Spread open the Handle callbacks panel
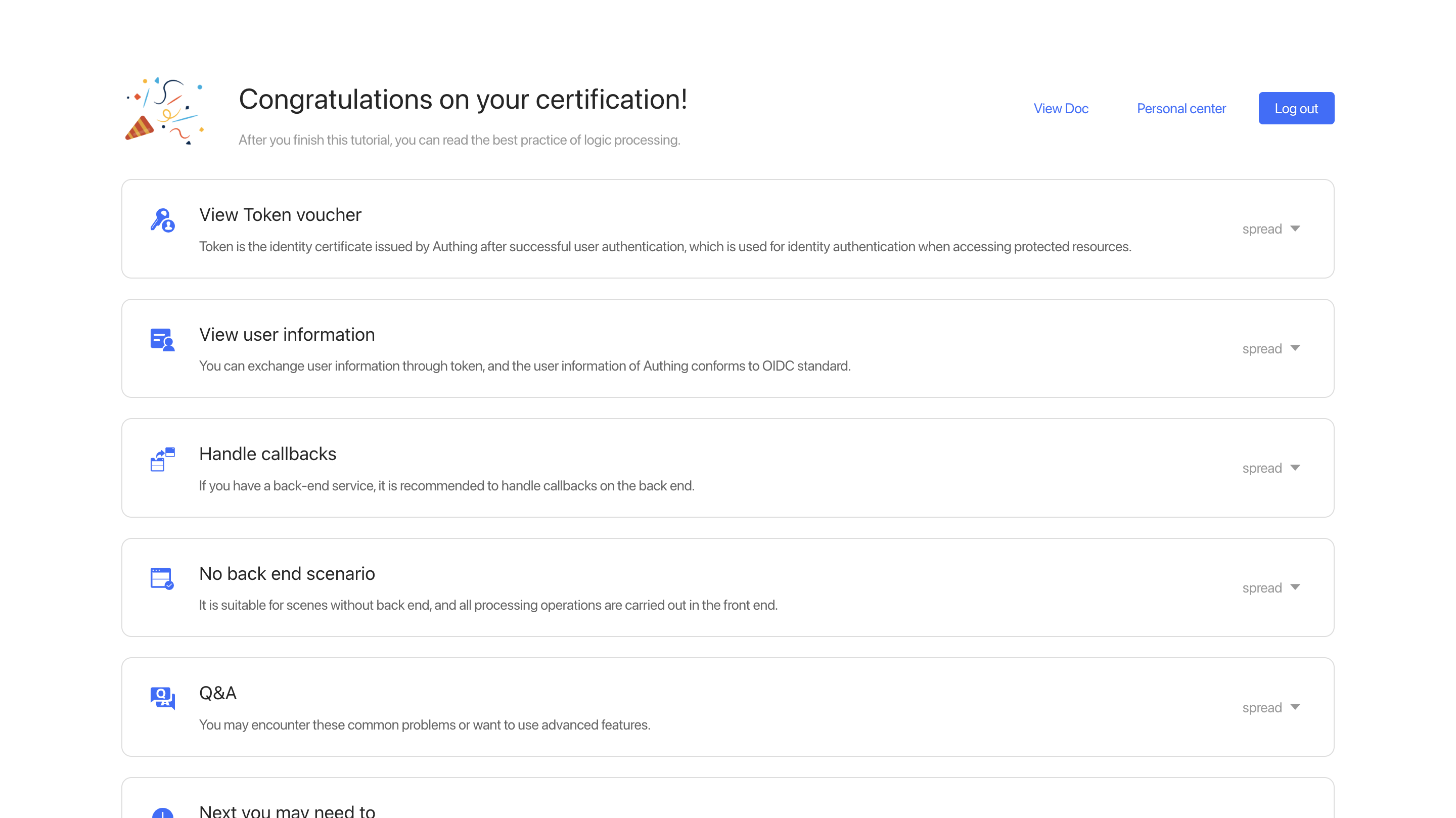 coord(1270,468)
